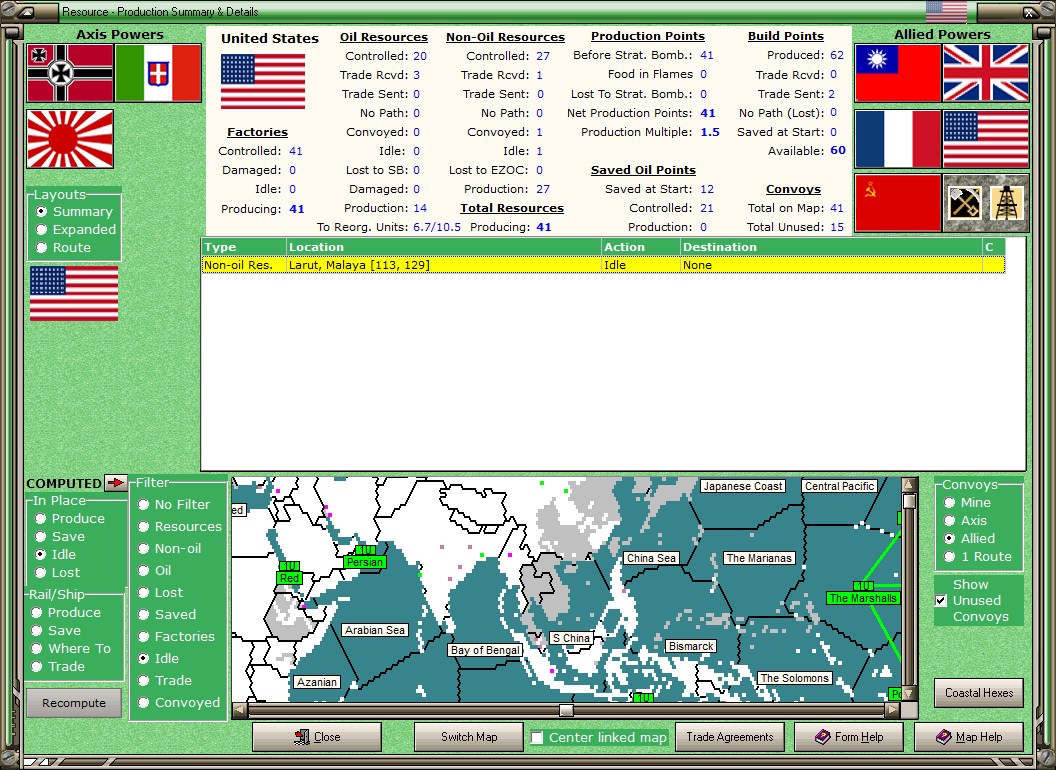Image resolution: width=1056 pixels, height=770 pixels.
Task: Filter by Oil
Action: (x=154, y=571)
